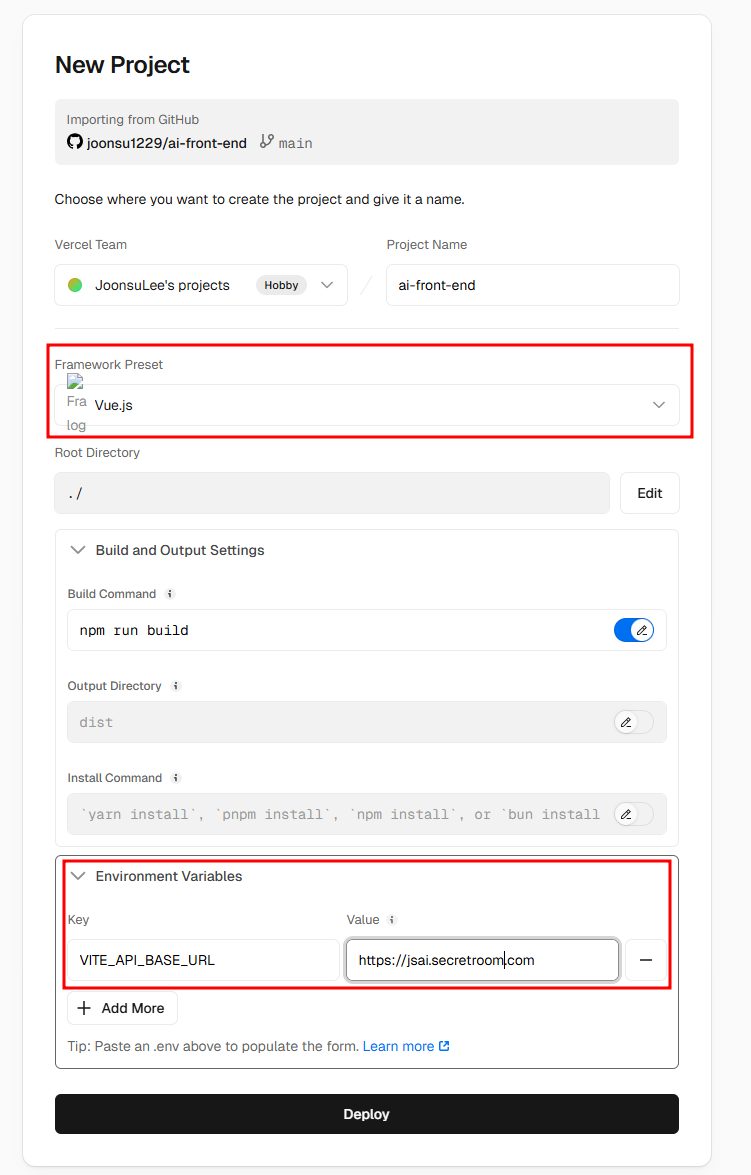The width and height of the screenshot is (751, 1175).
Task: Click the git branch icon next to main
Action: [266, 142]
